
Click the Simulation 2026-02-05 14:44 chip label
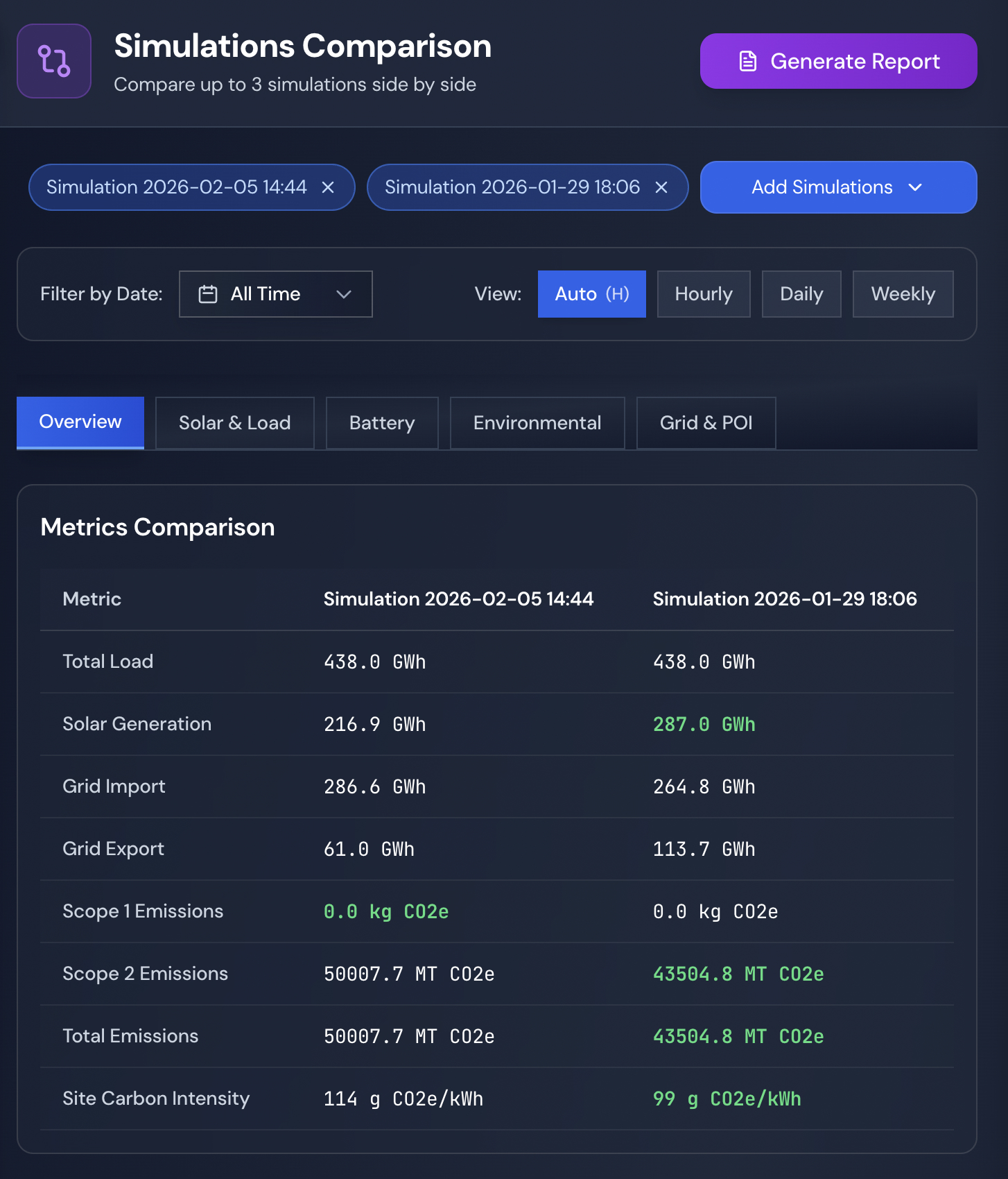176,187
